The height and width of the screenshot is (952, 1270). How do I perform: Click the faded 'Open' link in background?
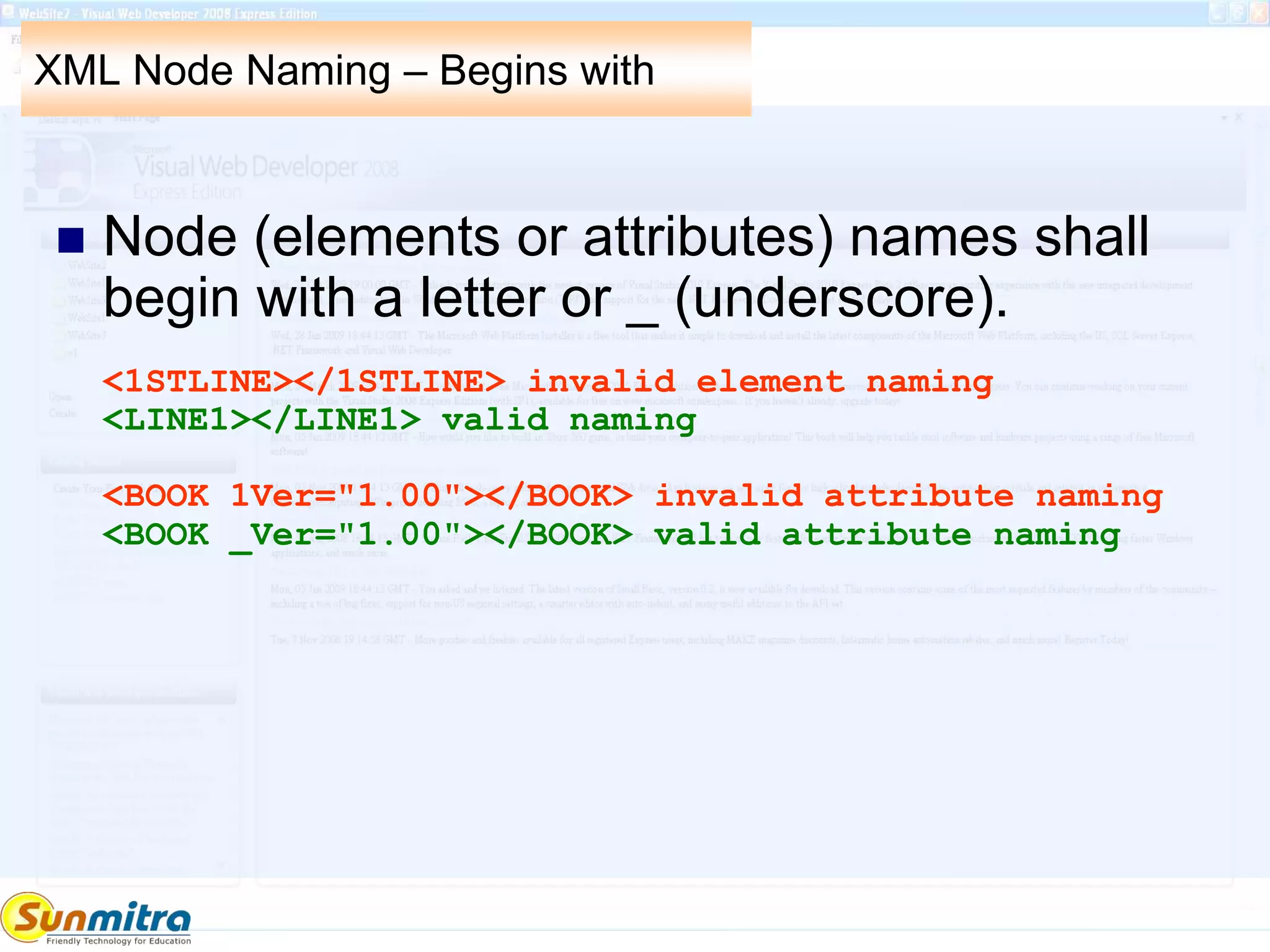click(60, 397)
